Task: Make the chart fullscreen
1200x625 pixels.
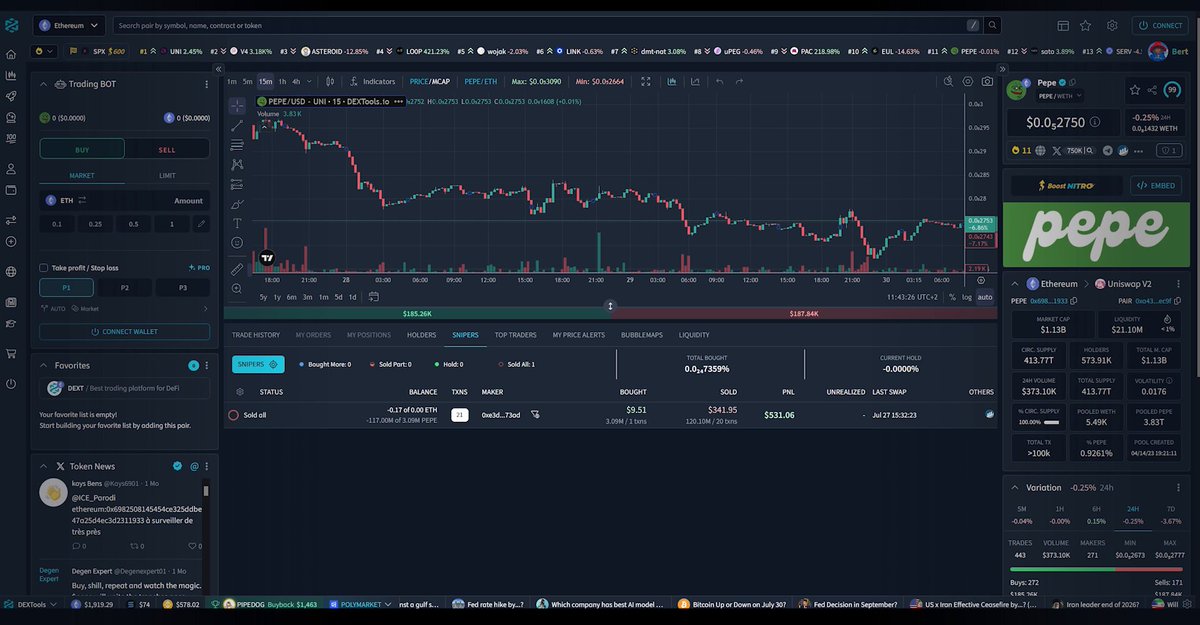Action: [646, 81]
